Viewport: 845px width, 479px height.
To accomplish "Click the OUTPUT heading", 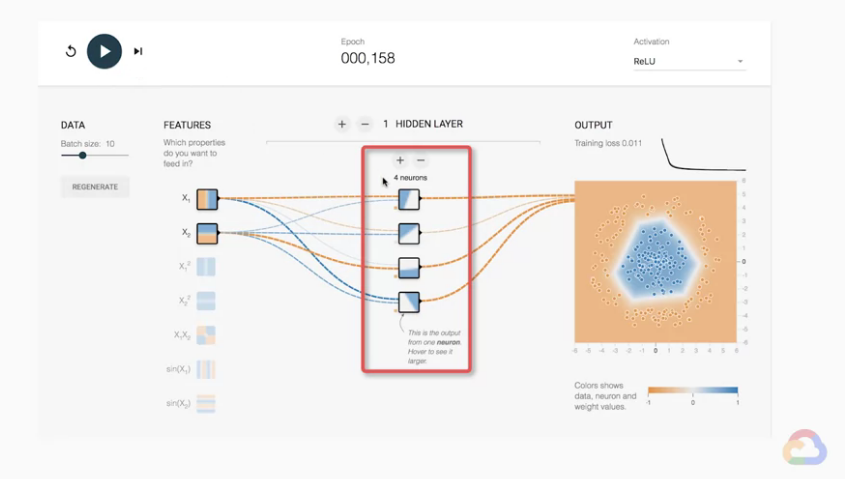I will [593, 125].
